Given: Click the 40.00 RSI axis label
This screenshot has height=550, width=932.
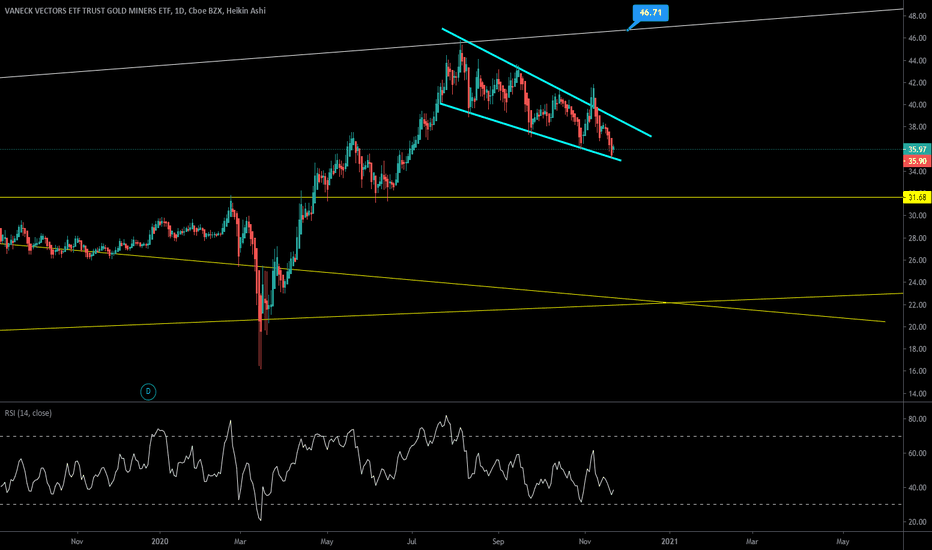Looking at the screenshot, I should pos(917,488).
